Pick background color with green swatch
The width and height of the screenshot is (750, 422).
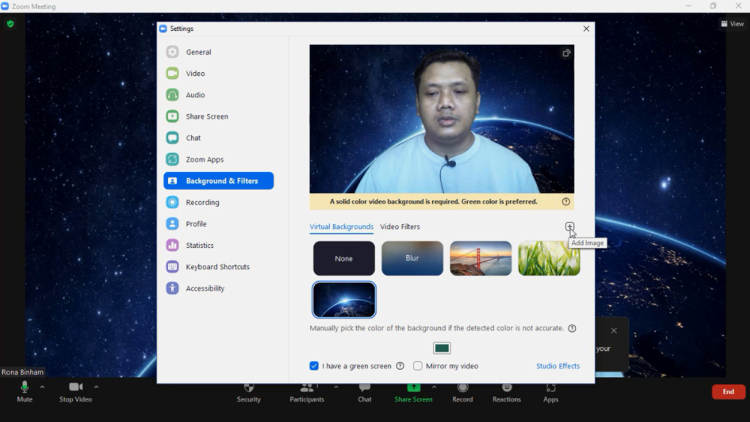tap(441, 348)
